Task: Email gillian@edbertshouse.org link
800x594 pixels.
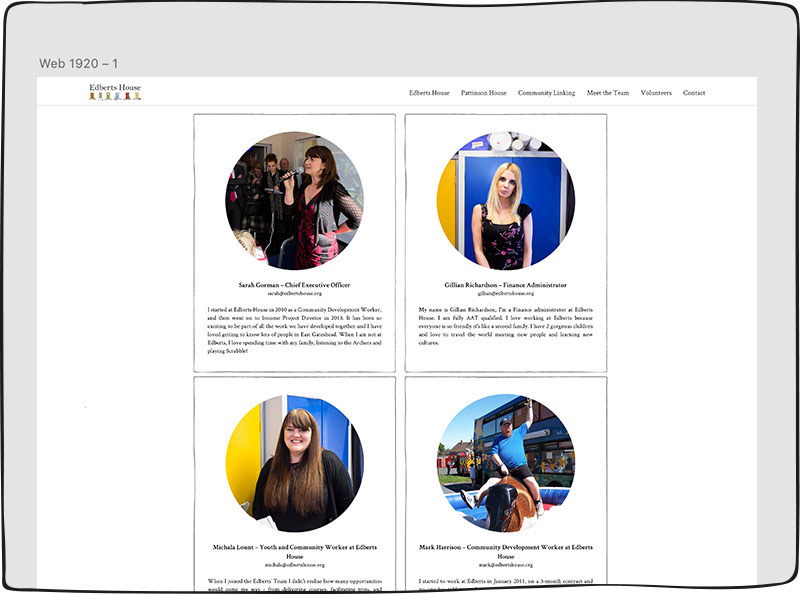Action: point(506,293)
